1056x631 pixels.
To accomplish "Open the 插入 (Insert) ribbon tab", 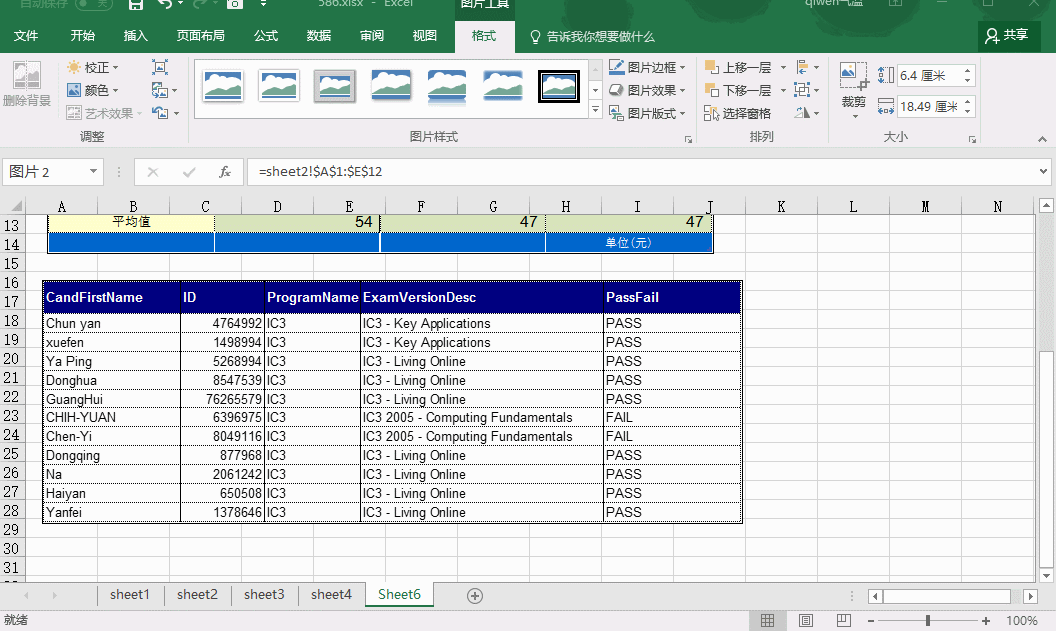I will click(x=135, y=36).
